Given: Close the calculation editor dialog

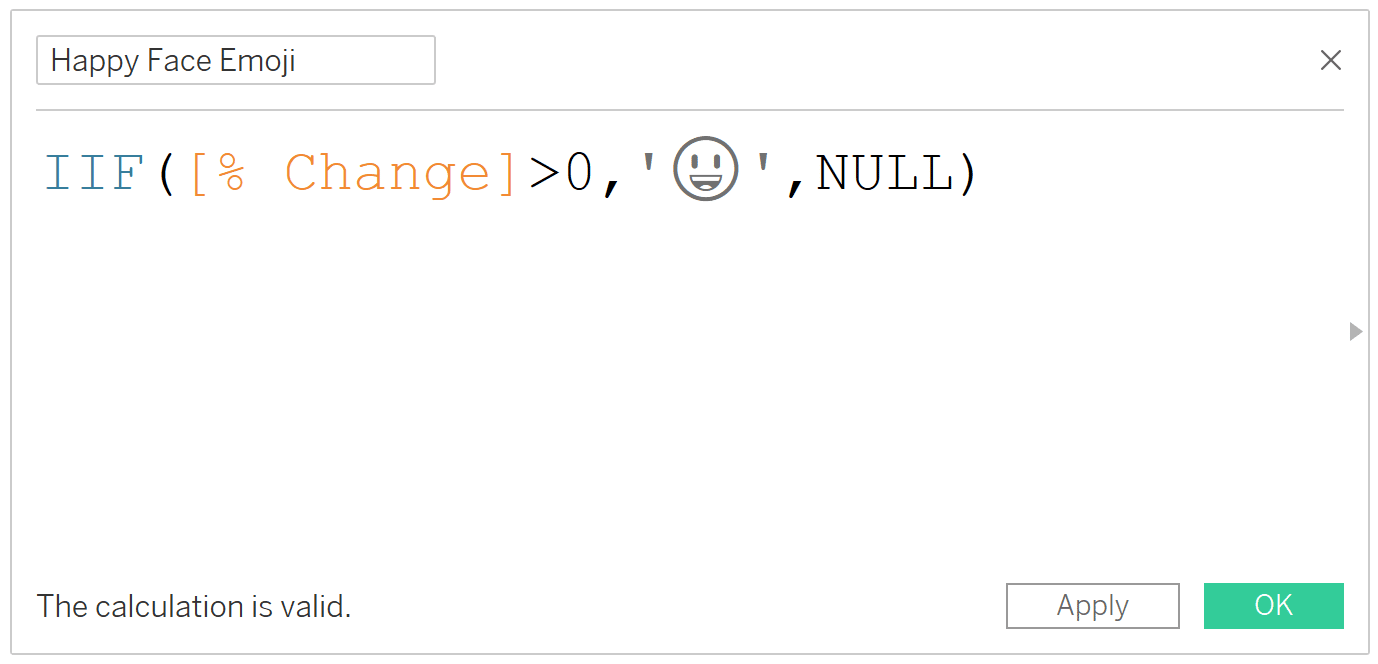Looking at the screenshot, I should (x=1330, y=60).
